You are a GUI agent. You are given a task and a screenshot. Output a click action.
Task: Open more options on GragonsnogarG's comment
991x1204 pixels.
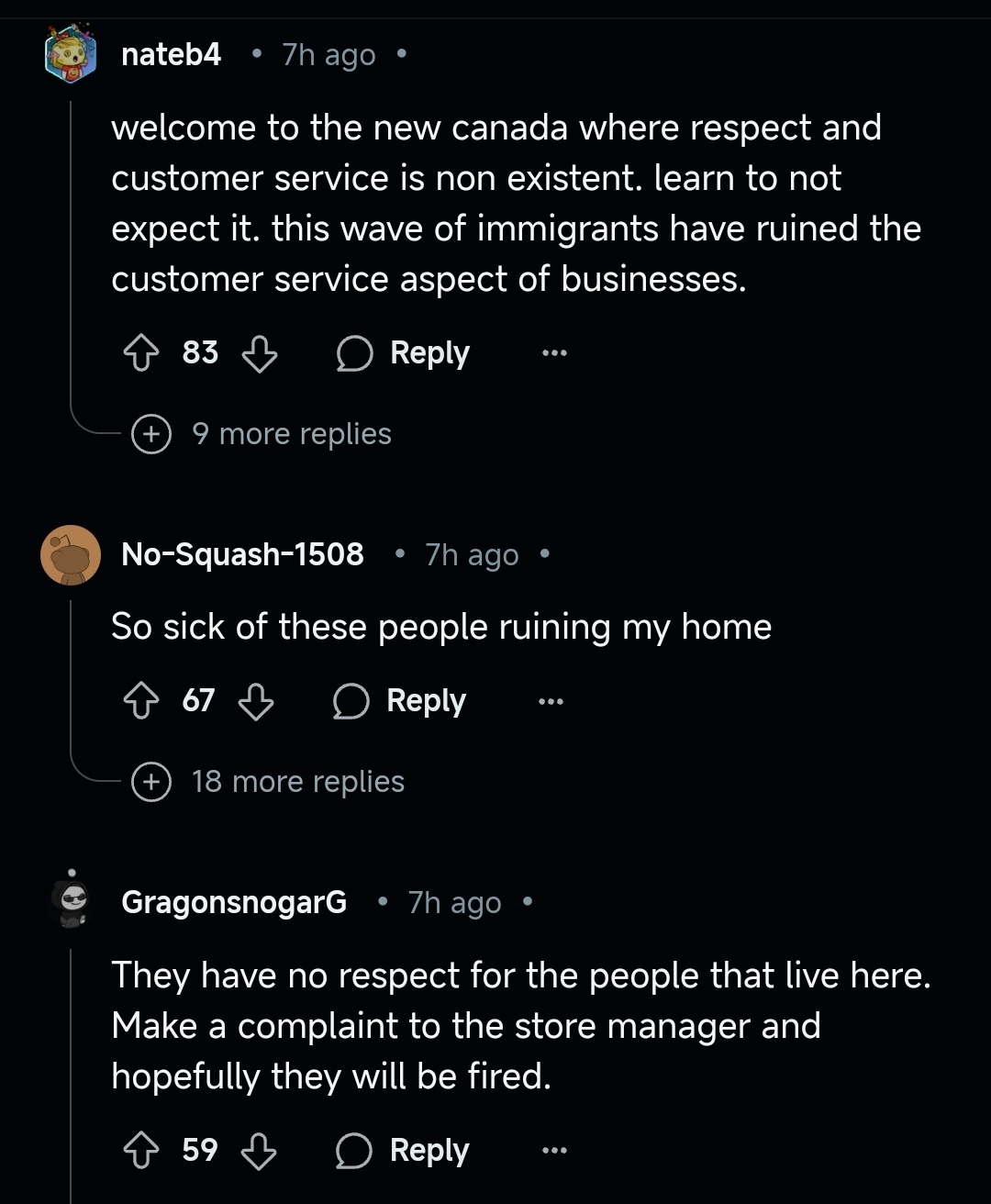pos(554,1150)
